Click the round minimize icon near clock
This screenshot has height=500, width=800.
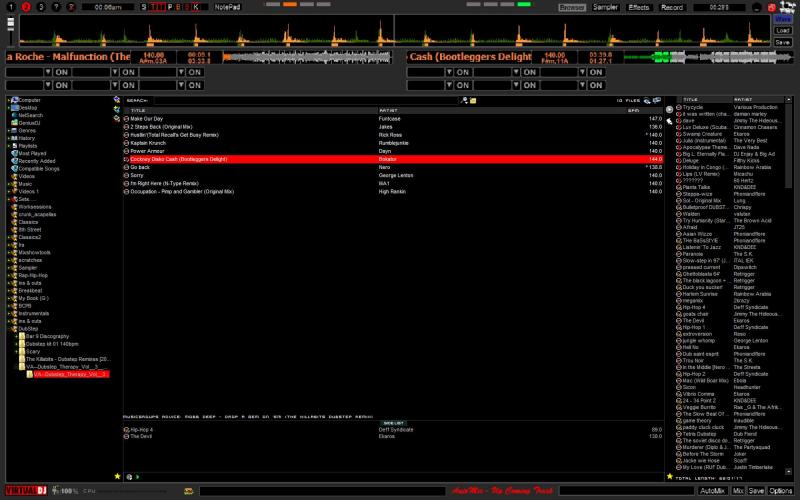(757, 8)
